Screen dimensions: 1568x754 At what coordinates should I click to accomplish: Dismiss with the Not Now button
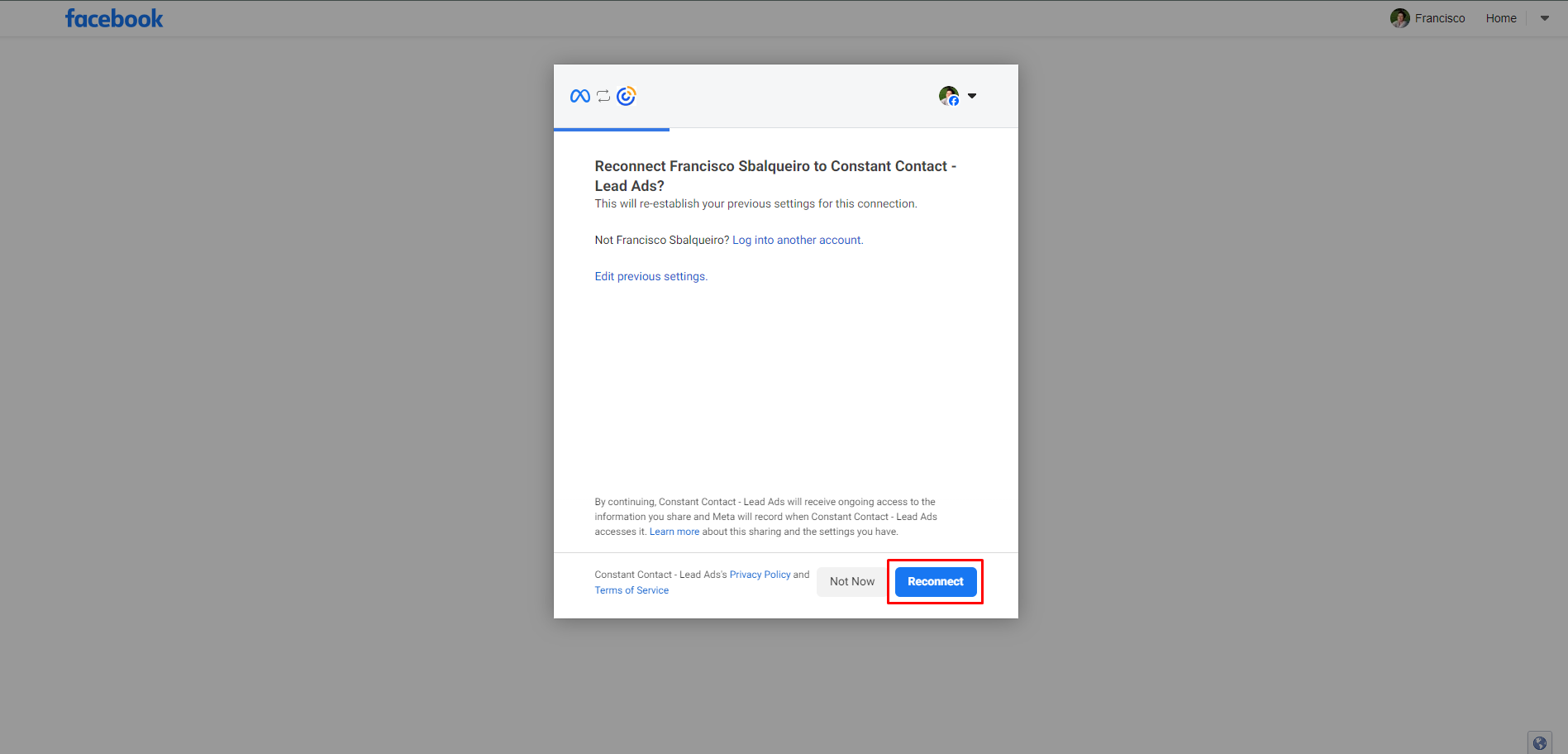[851, 581]
